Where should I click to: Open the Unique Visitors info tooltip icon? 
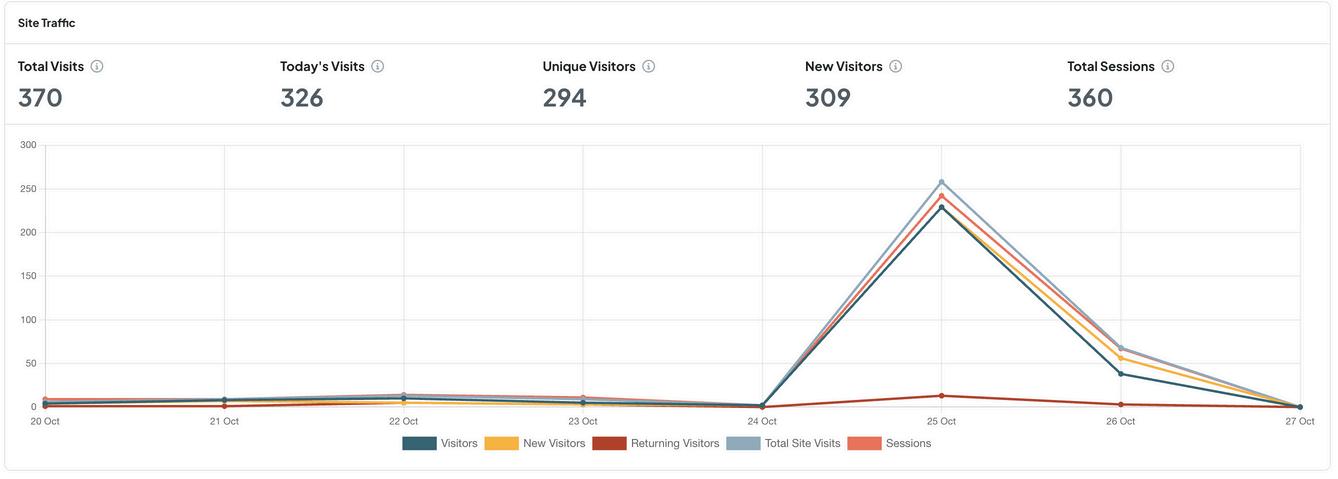pyautogui.click(x=648, y=66)
